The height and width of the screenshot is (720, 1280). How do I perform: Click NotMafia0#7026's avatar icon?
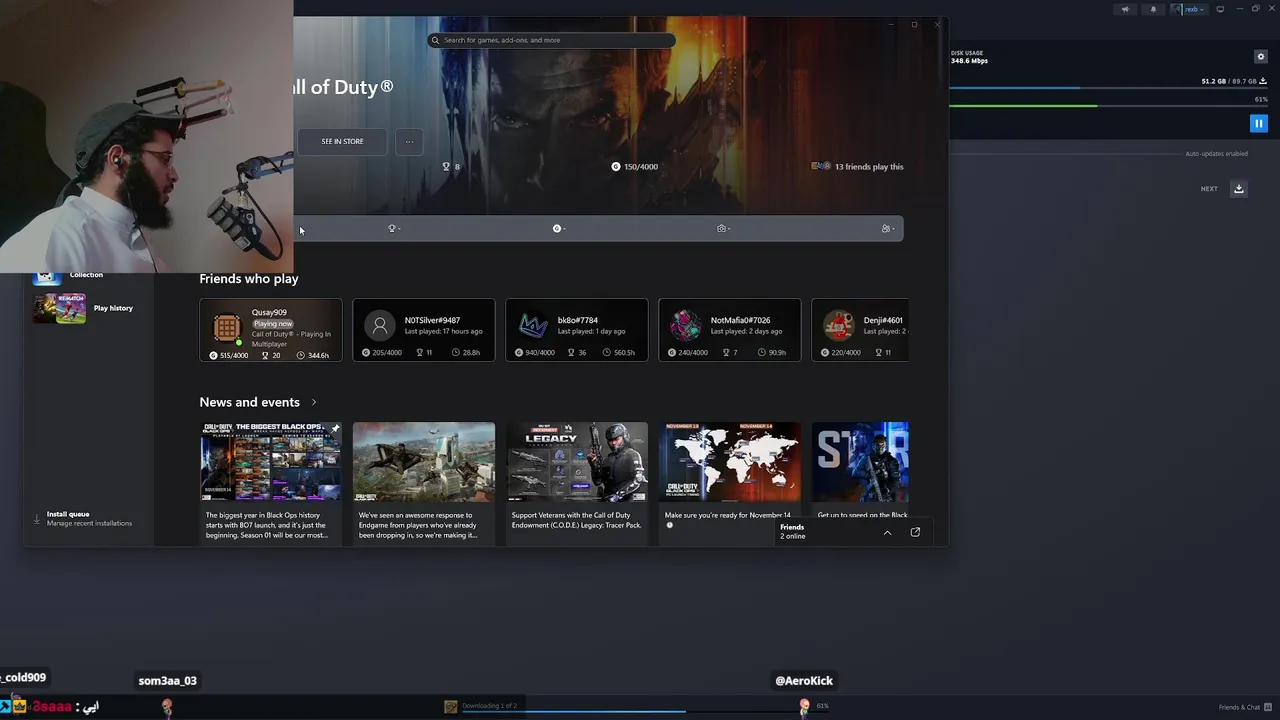(686, 325)
